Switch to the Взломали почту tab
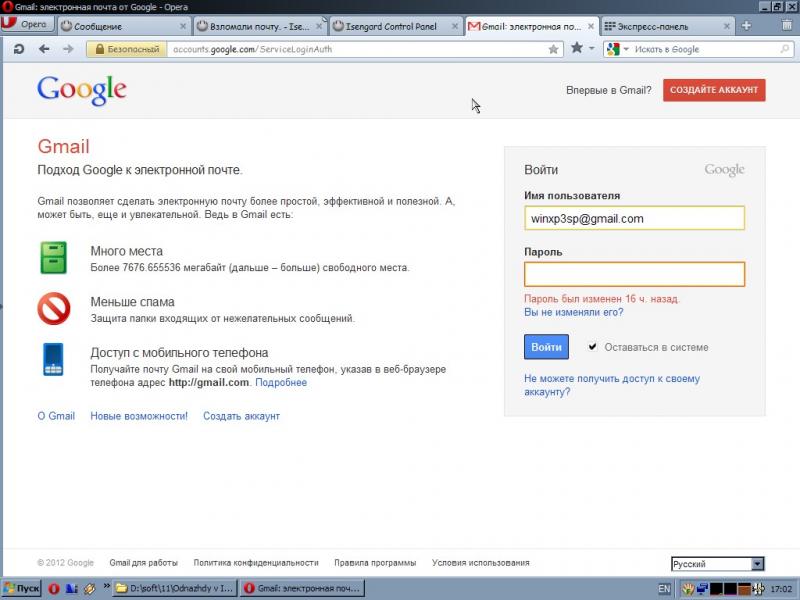Image resolution: width=800 pixels, height=600 pixels. point(260,26)
